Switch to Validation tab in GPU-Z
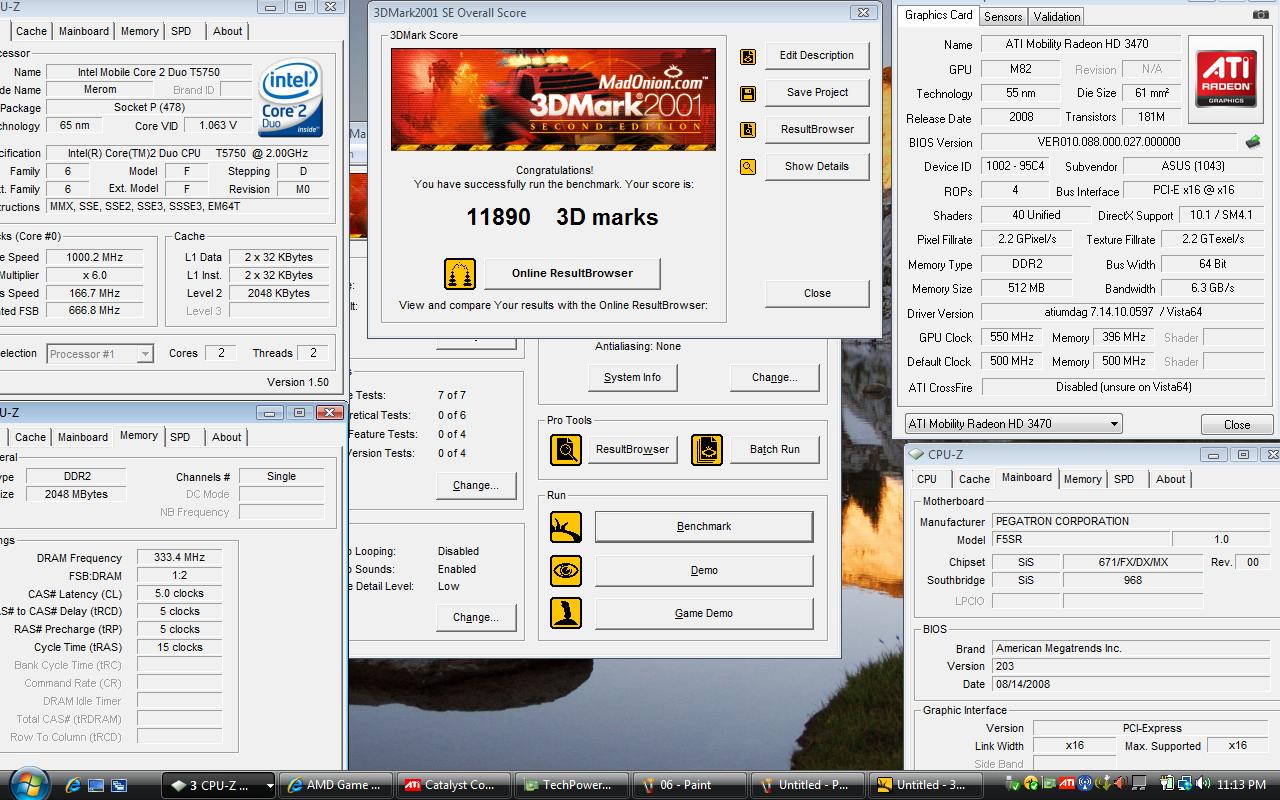The image size is (1280, 800). [x=1057, y=17]
